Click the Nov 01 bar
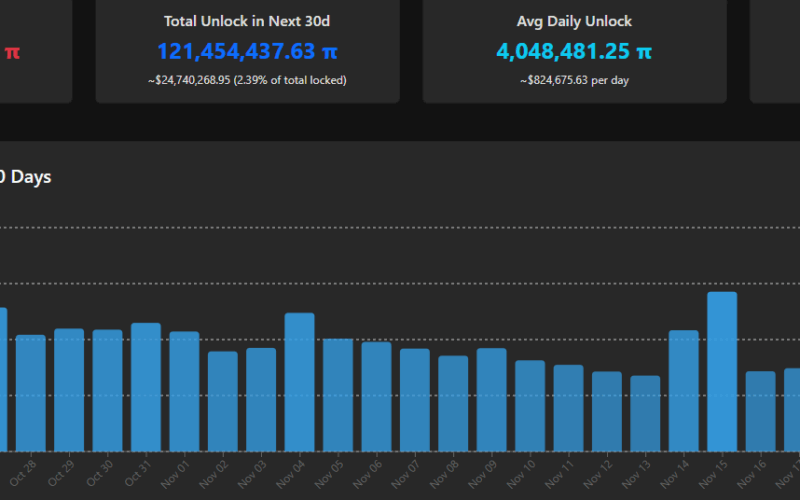The width and height of the screenshot is (800, 500). pos(184,391)
